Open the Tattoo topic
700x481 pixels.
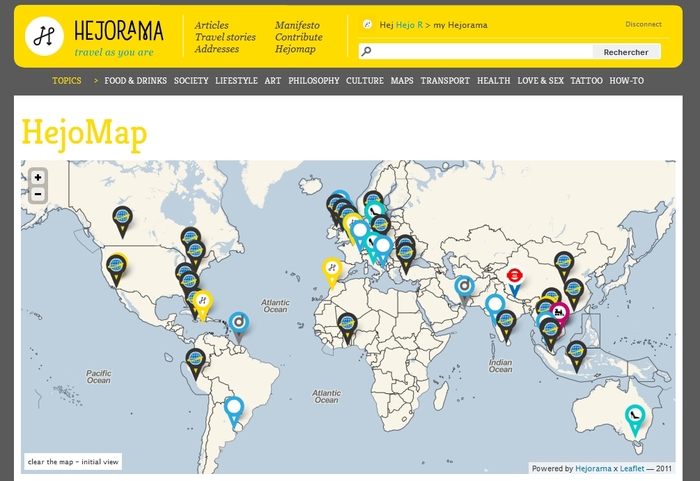[x=586, y=81]
